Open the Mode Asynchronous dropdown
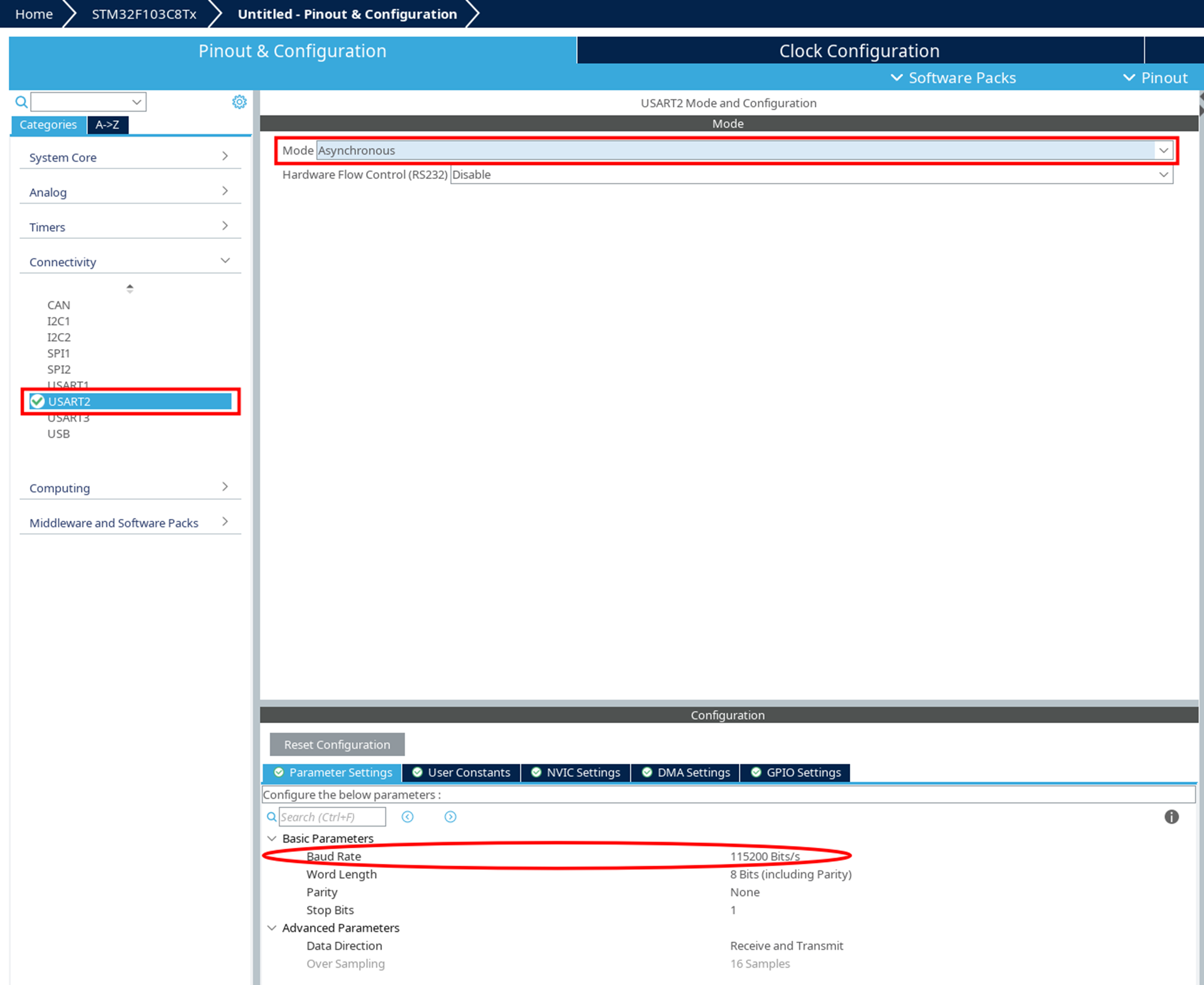 [x=1163, y=150]
